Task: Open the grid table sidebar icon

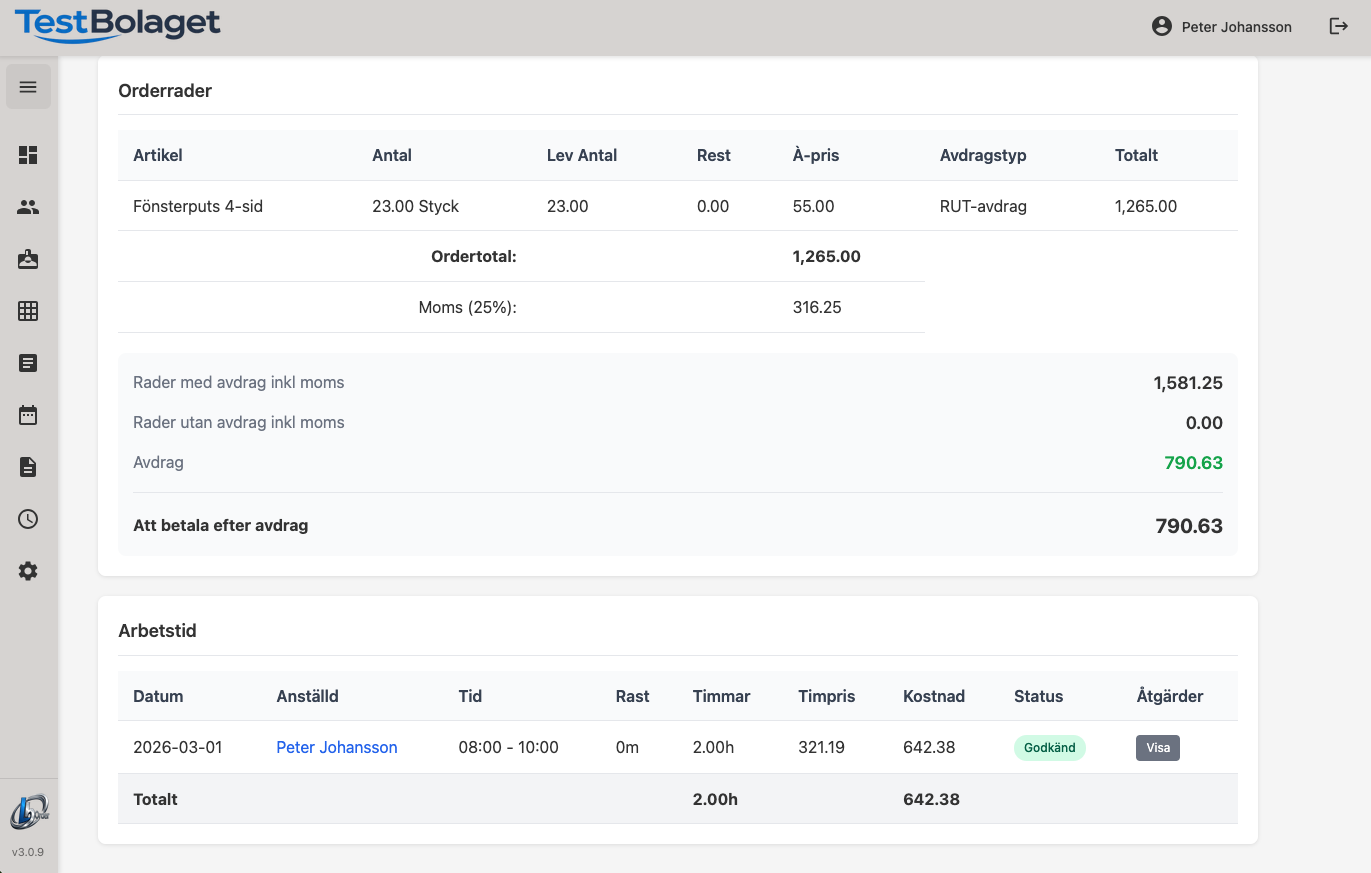Action: 28,311
